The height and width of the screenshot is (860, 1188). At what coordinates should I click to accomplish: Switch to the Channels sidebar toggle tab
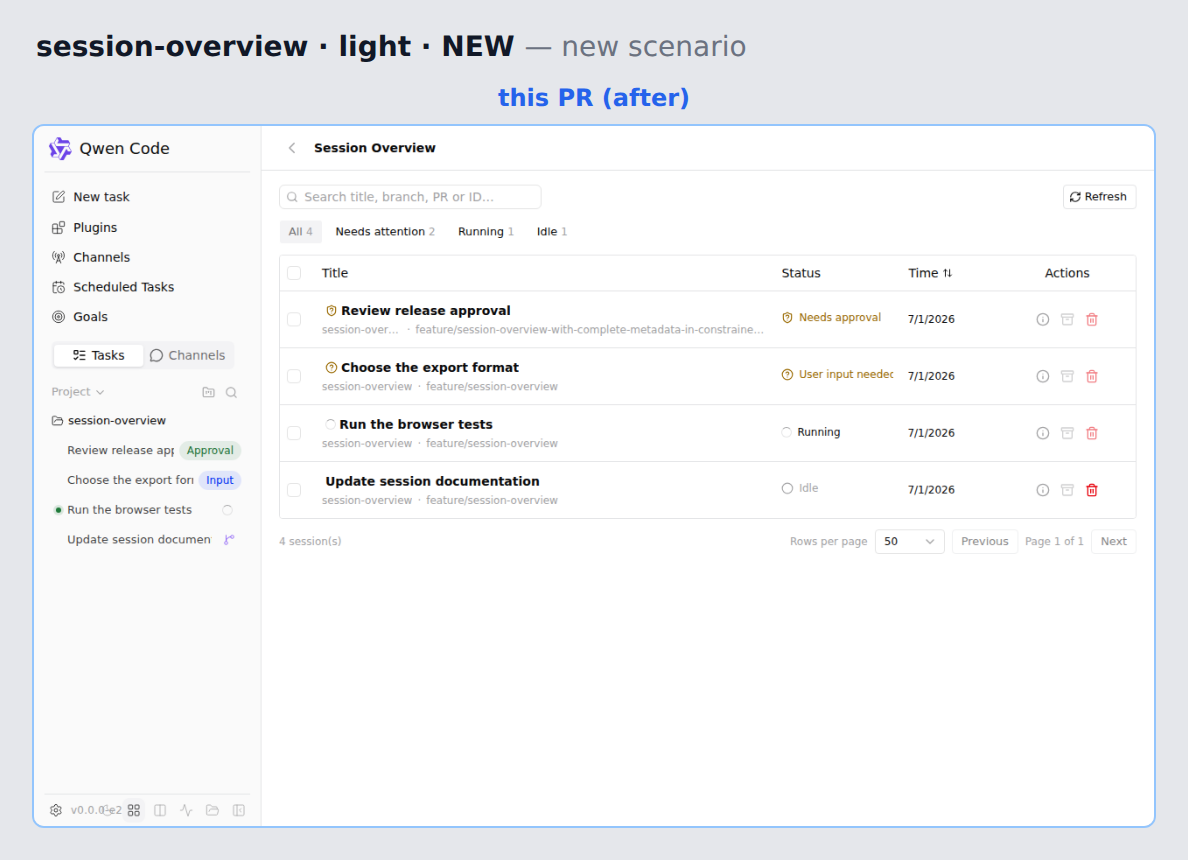pyautogui.click(x=187, y=355)
